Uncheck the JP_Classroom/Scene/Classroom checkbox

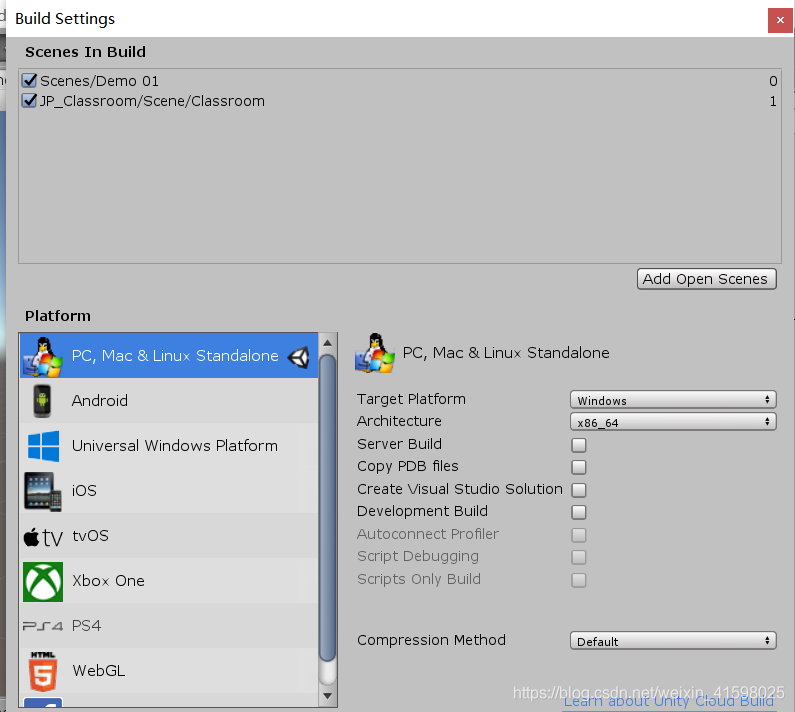pyautogui.click(x=29, y=101)
